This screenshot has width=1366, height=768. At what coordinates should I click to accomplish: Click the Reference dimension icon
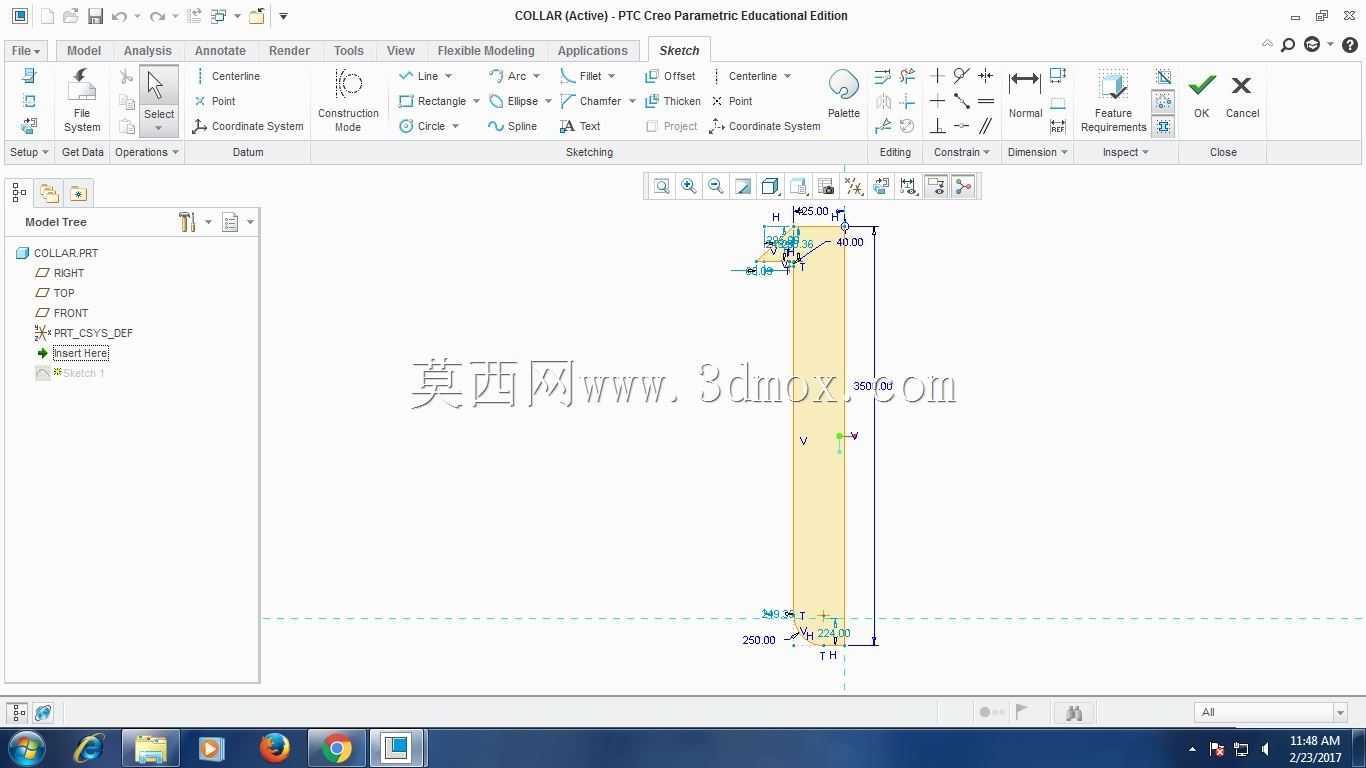[x=1057, y=126]
